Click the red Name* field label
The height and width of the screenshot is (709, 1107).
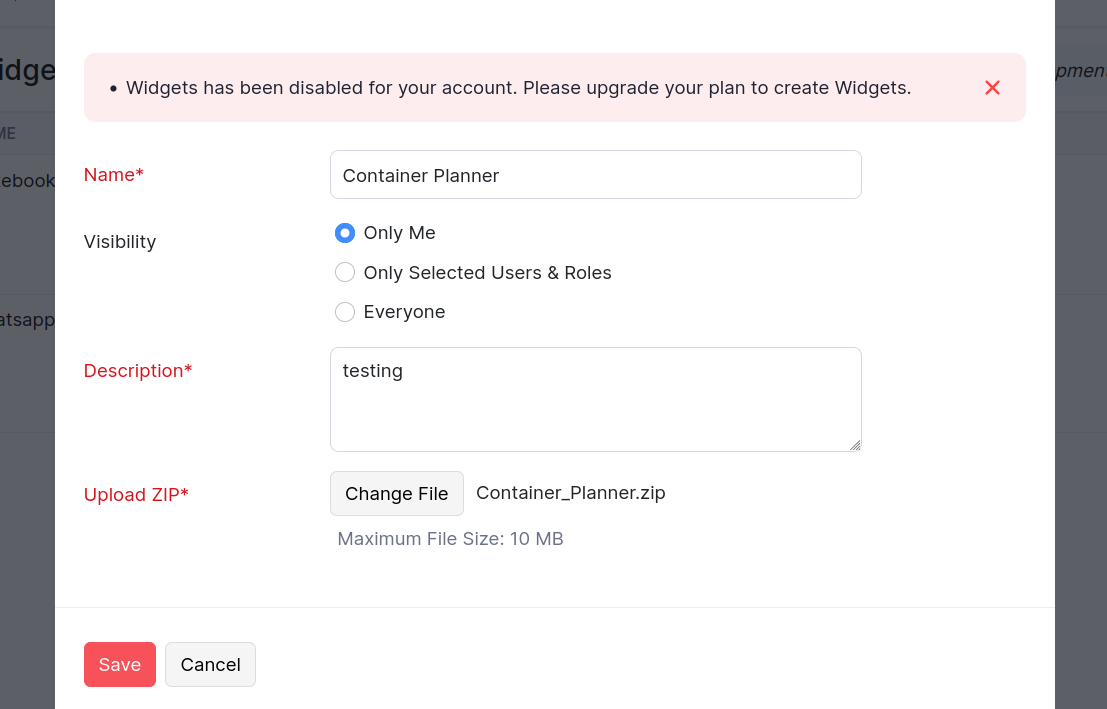point(114,175)
